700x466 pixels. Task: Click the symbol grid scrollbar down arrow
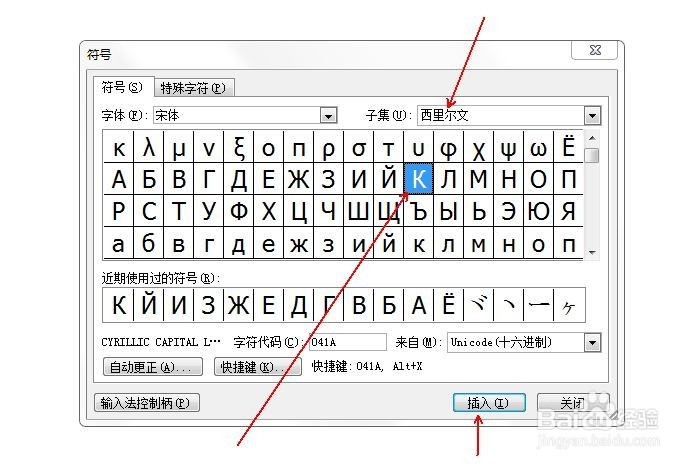tap(592, 253)
